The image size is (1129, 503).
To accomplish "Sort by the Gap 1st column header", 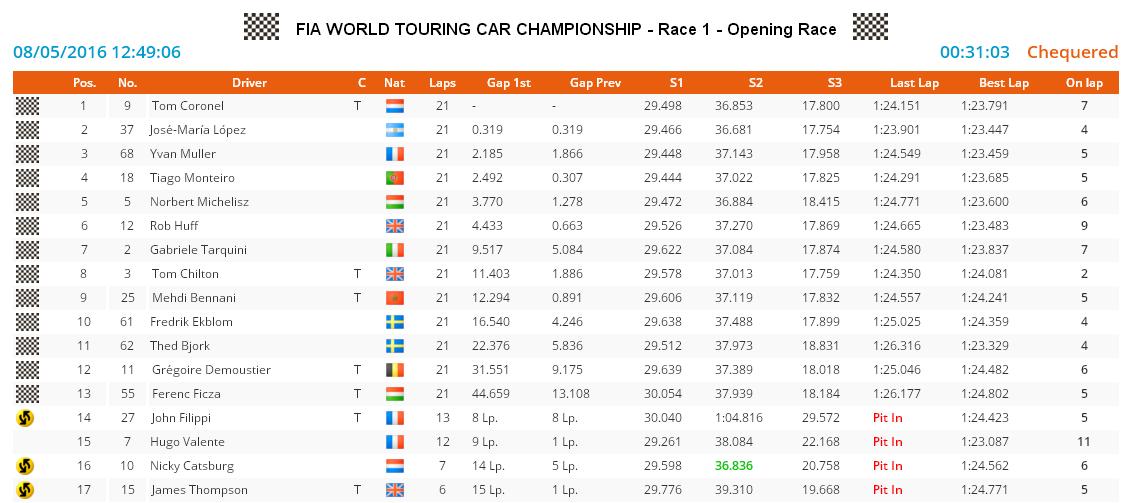I will click(x=508, y=83).
